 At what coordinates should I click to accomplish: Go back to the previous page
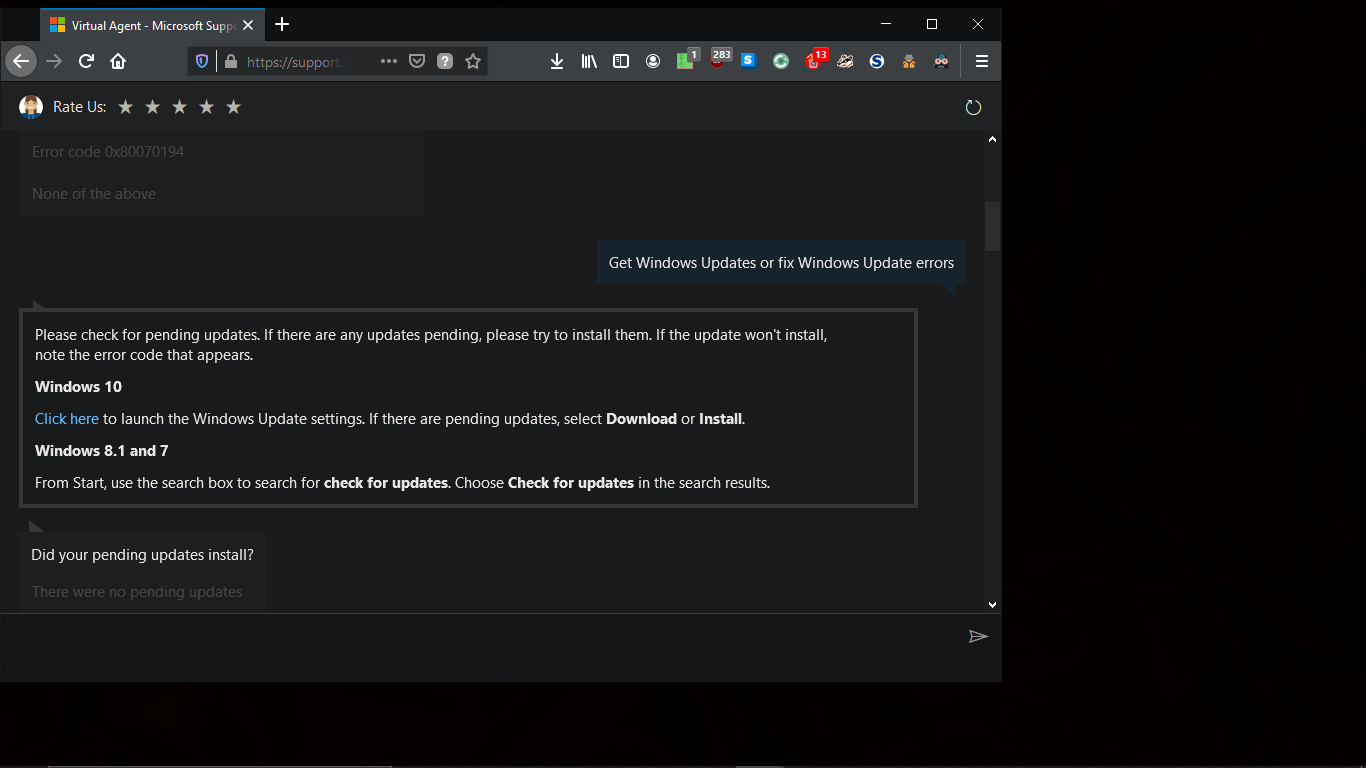(21, 61)
